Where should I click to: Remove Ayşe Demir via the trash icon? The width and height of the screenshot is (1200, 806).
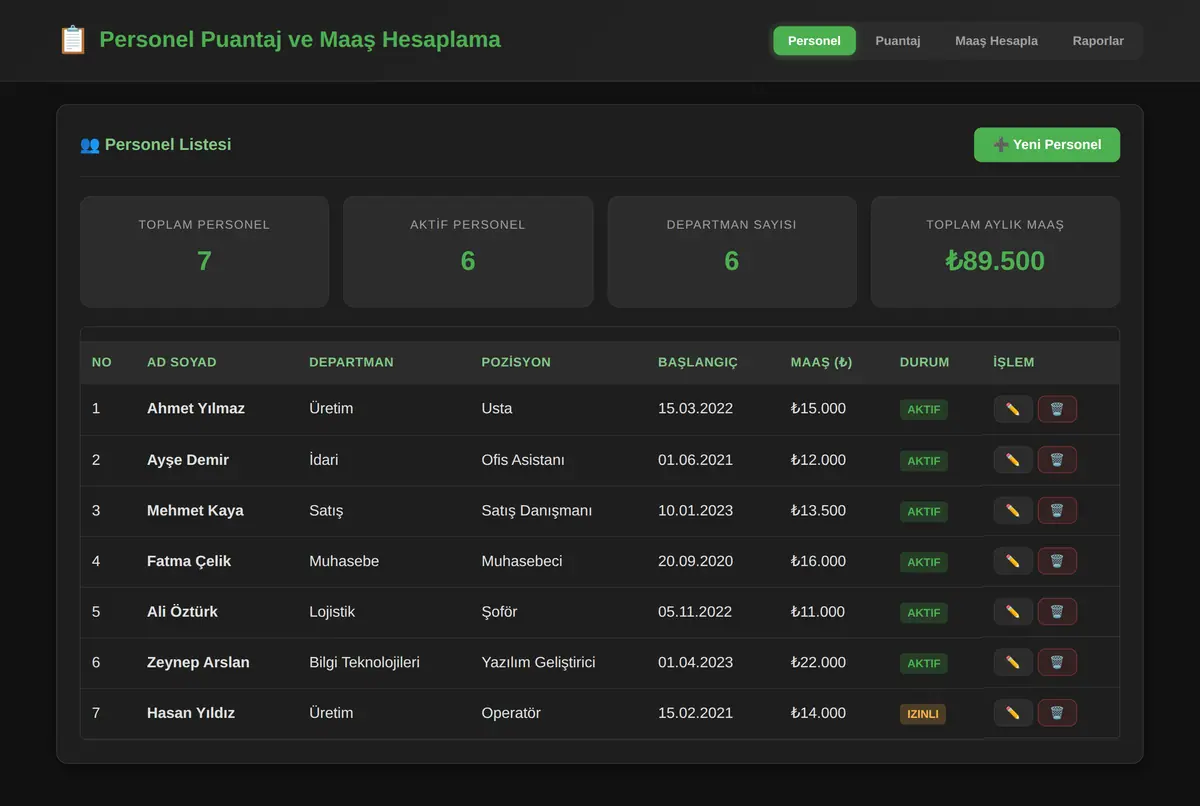click(x=1057, y=460)
